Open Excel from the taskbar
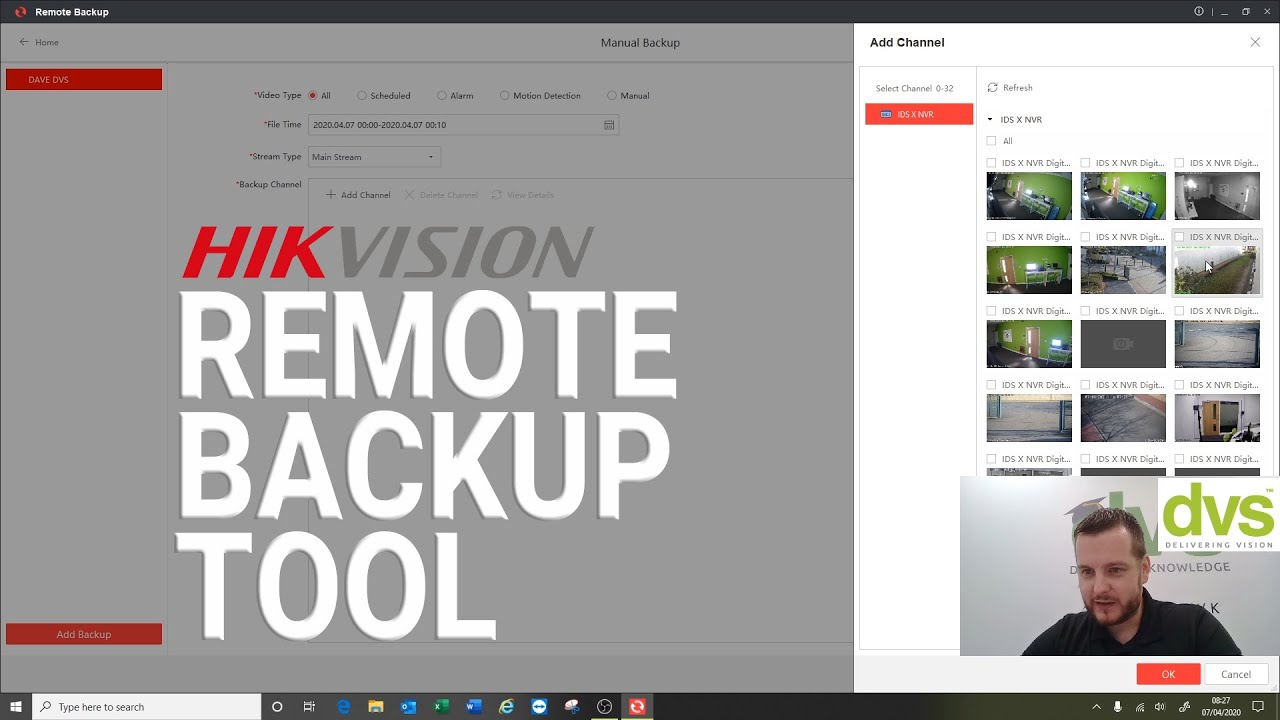Screen dimensions: 1280x720 pyautogui.click(x=441, y=707)
